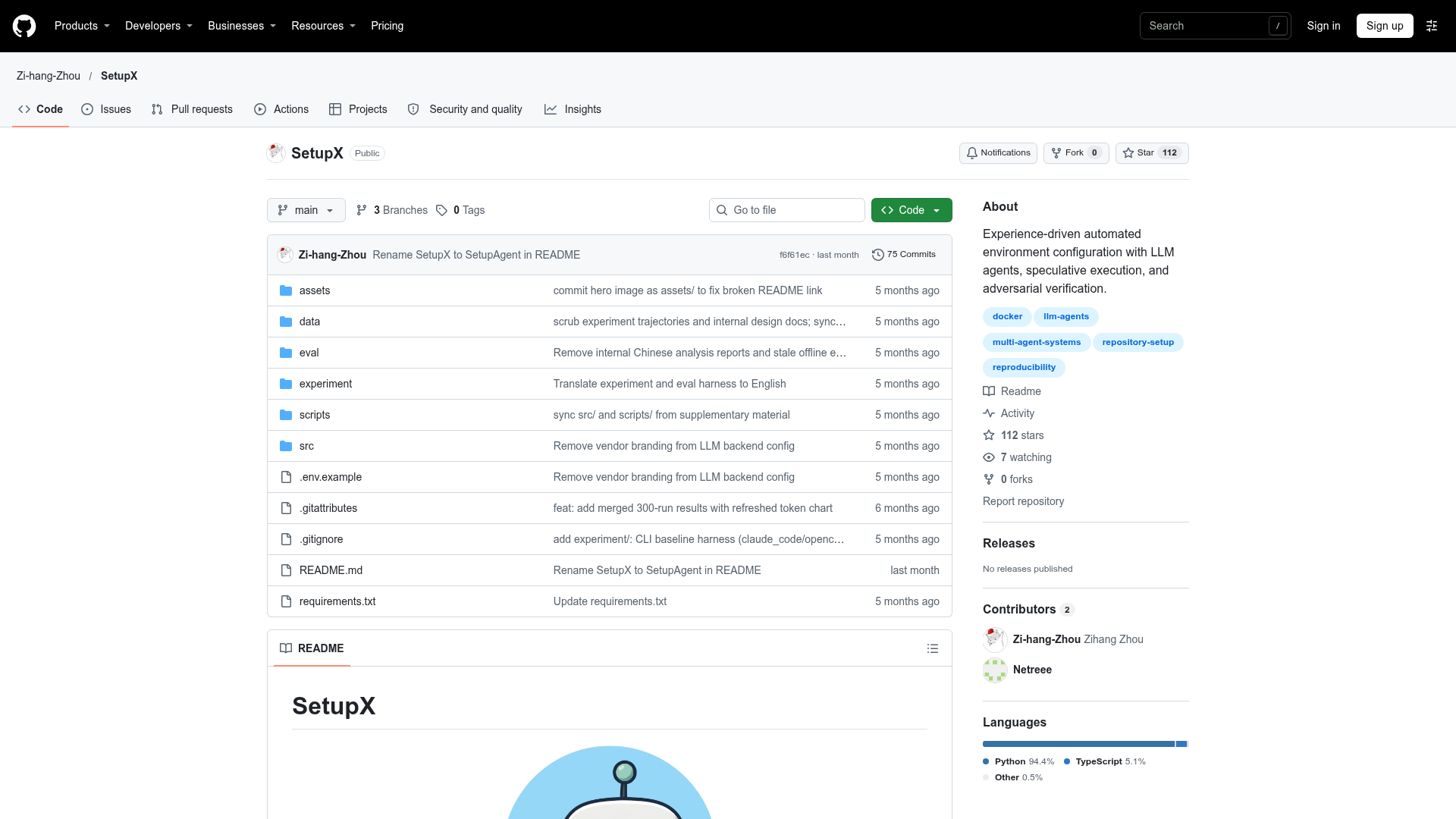This screenshot has width=1456, height=819.
Task: Open the assets folder
Action: 315,290
